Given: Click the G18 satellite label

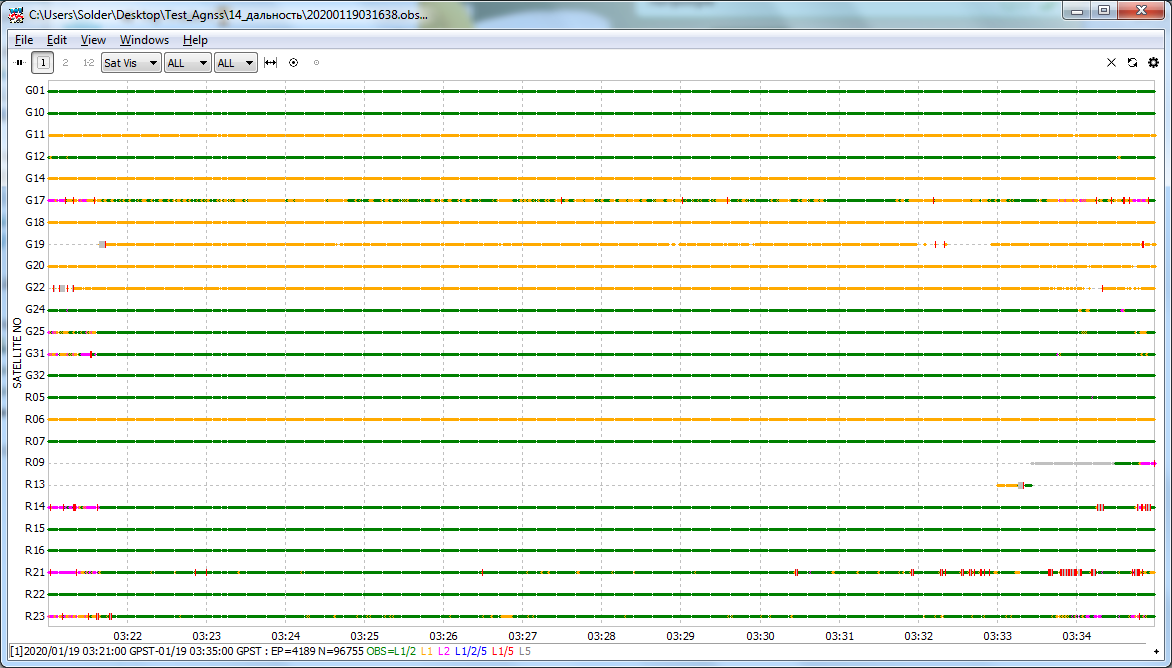Looking at the screenshot, I should [35, 222].
